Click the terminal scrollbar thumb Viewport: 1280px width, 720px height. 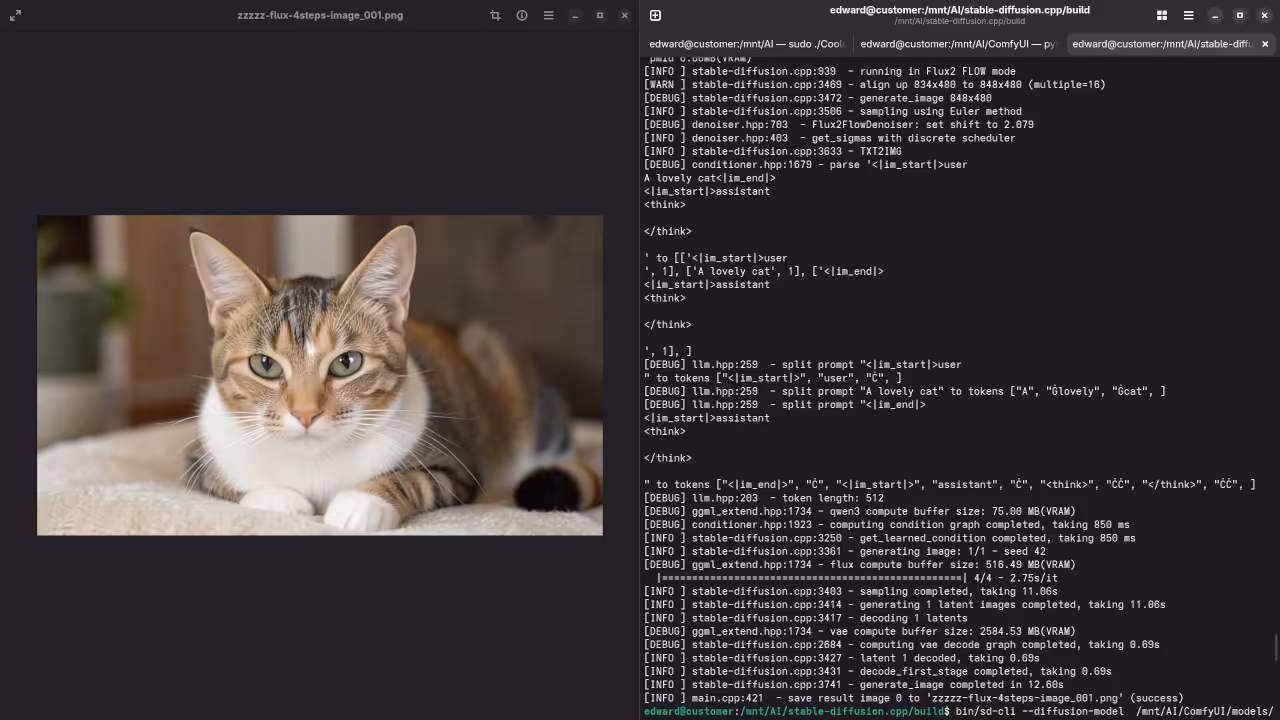(x=1276, y=648)
